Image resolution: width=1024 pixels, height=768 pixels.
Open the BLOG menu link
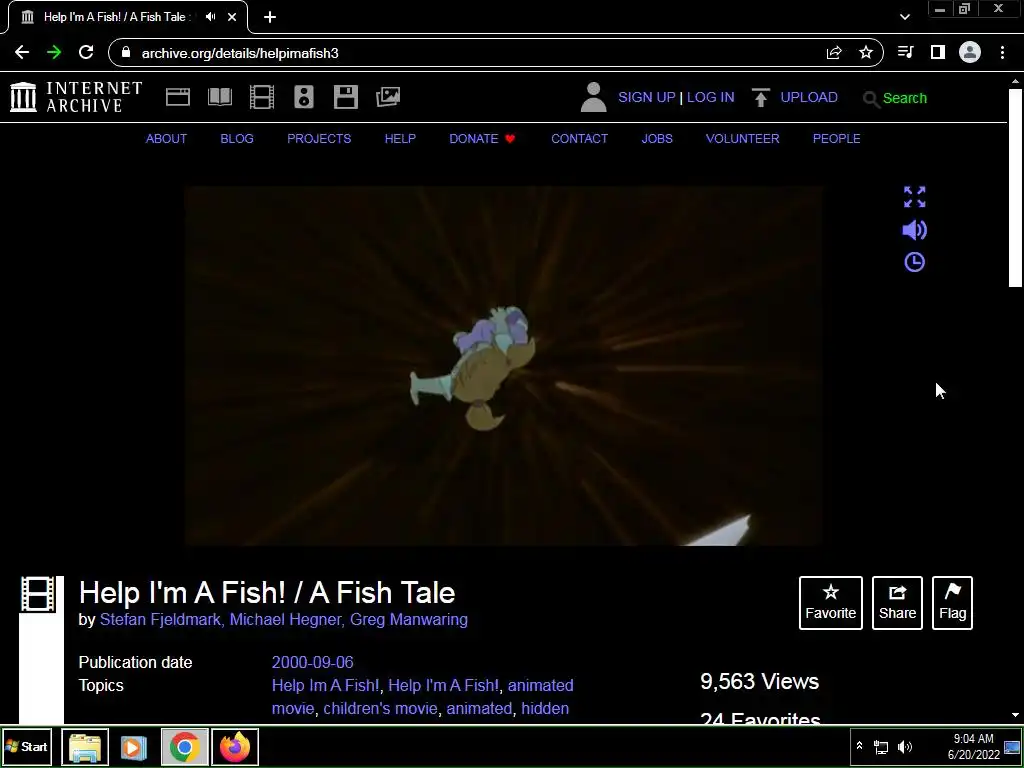coord(237,138)
